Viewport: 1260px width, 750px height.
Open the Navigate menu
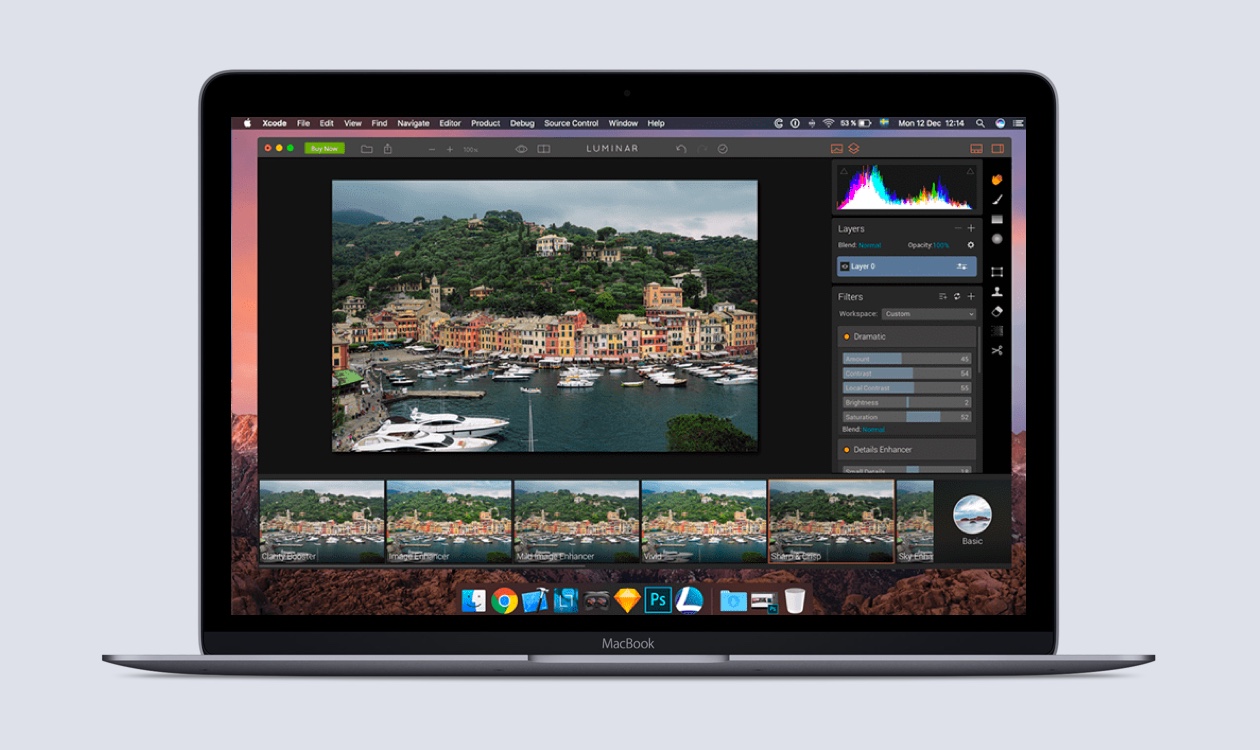413,123
